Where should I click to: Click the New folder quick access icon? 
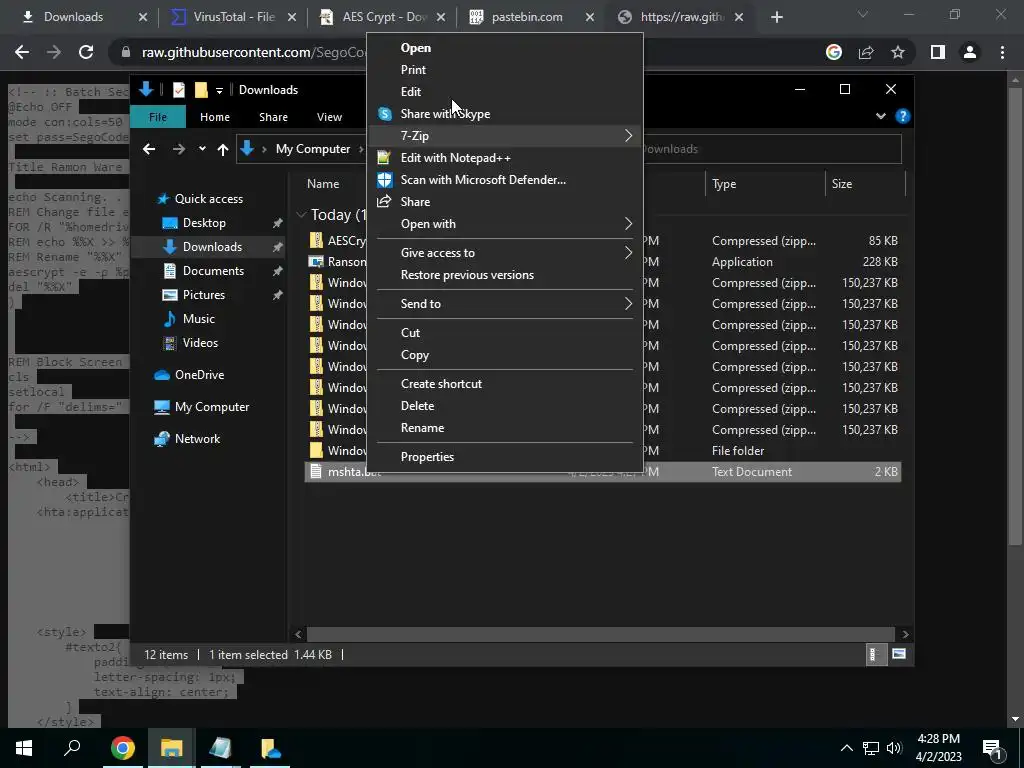coord(201,90)
